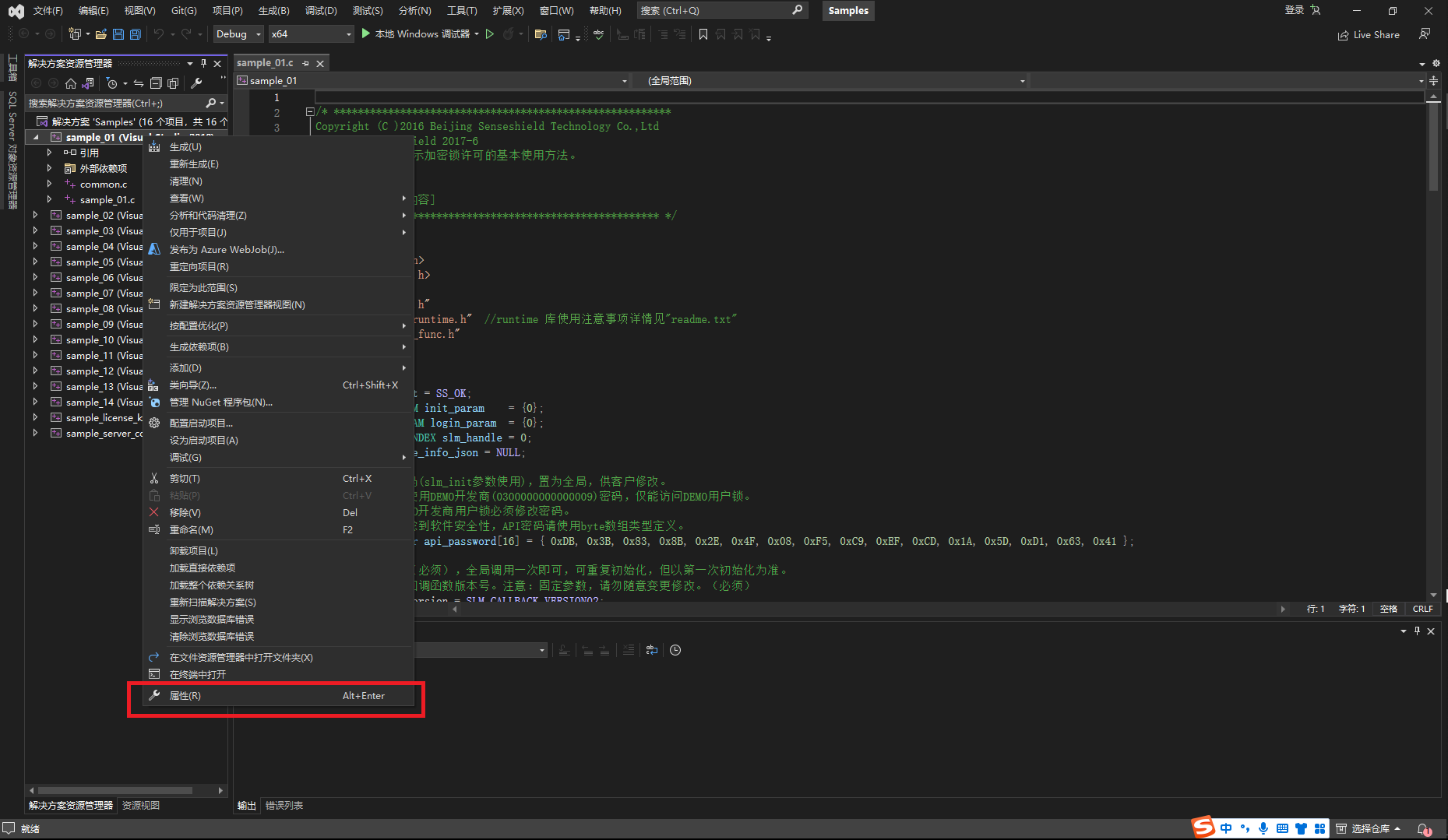Viewport: 1448px width, 840px height.
Task: Open the Debug configuration dropdown
Action: pos(238,34)
